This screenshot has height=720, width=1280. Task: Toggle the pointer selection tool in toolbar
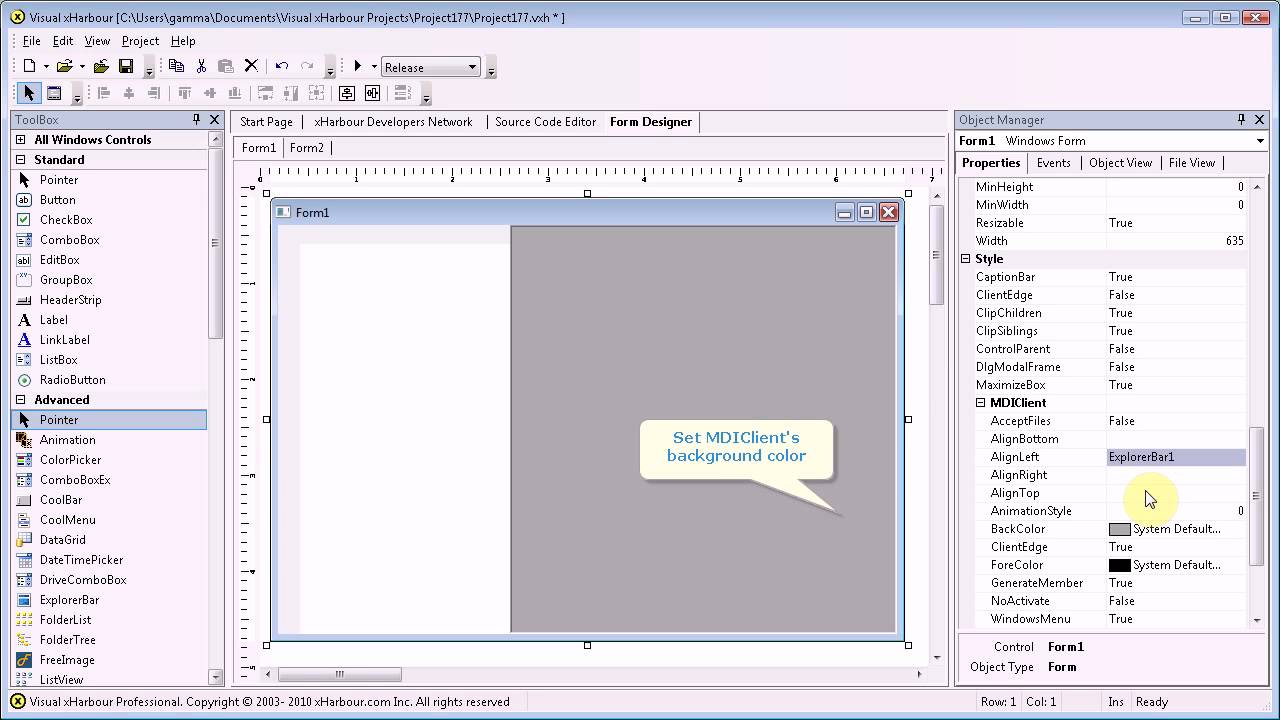(x=28, y=93)
